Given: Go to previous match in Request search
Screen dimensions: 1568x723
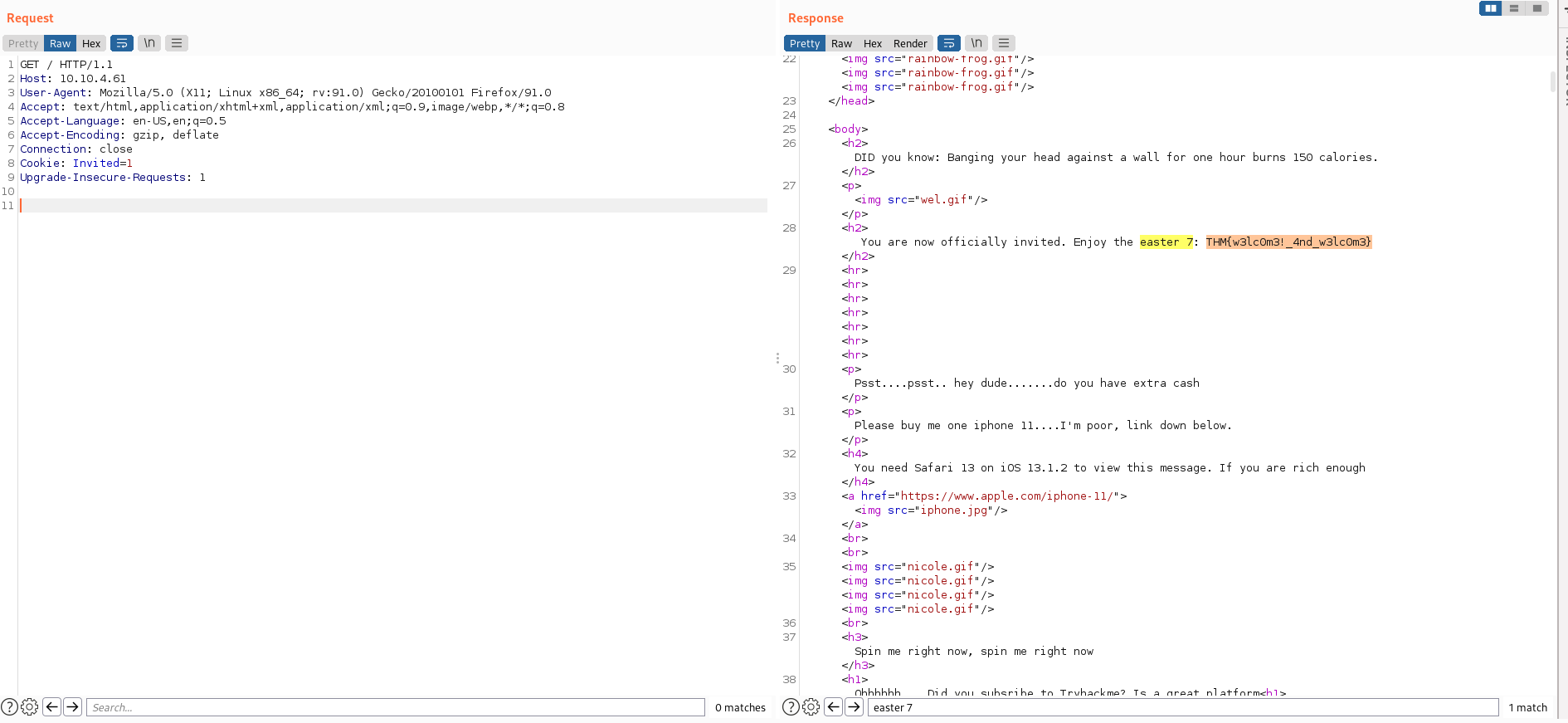Looking at the screenshot, I should click(x=51, y=707).
